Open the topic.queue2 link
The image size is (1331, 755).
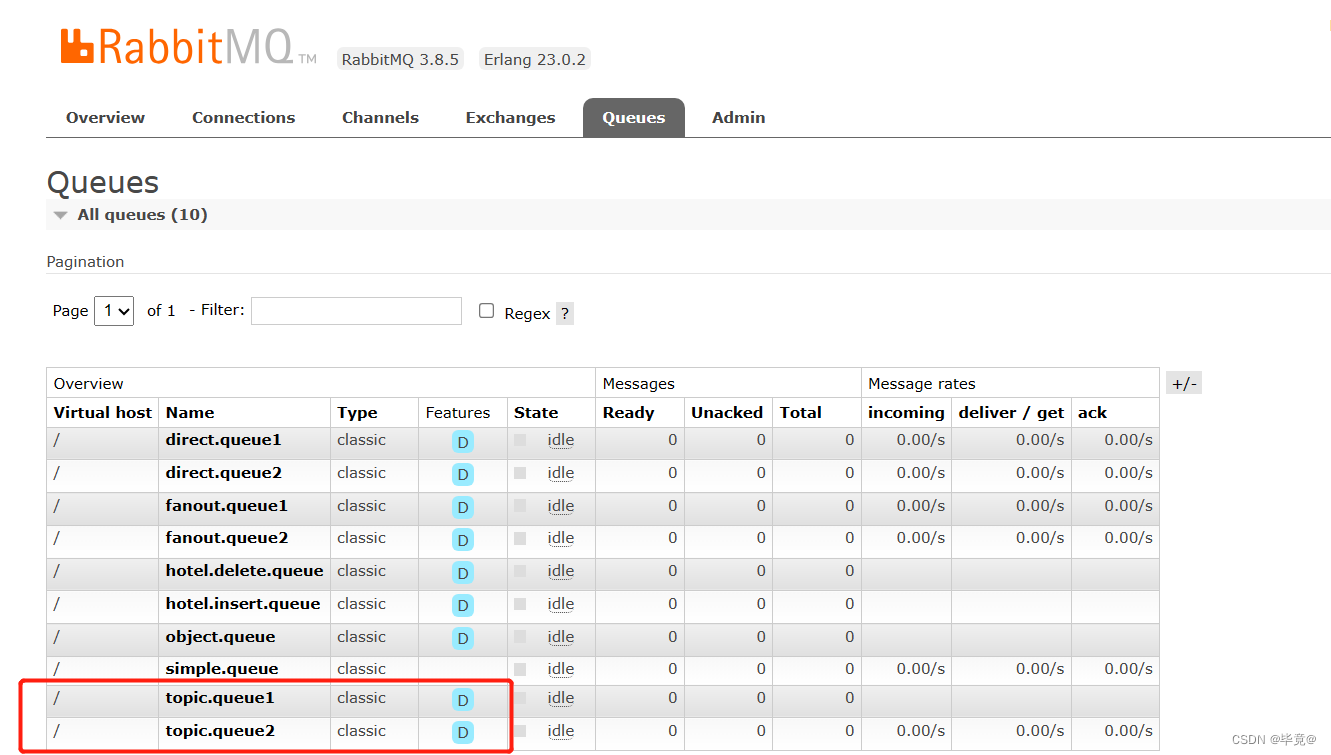[220, 731]
